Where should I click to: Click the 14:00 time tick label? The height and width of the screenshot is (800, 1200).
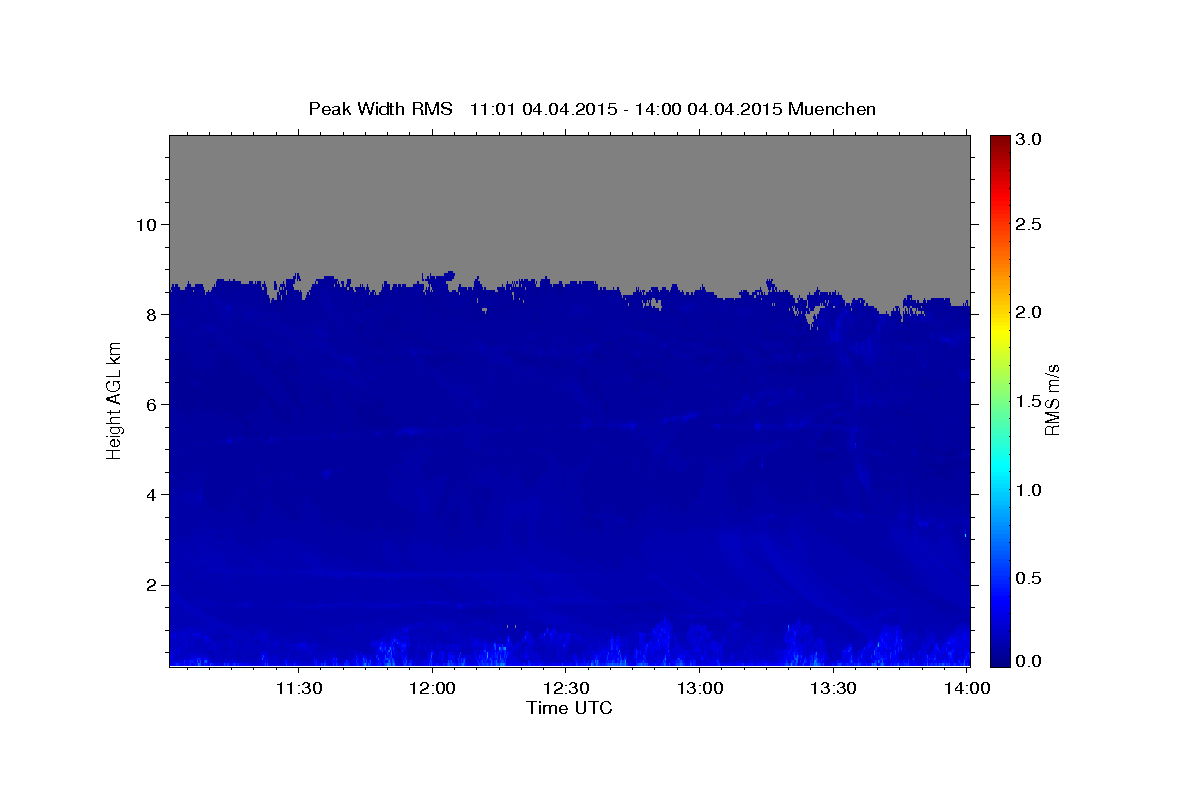coord(967,688)
